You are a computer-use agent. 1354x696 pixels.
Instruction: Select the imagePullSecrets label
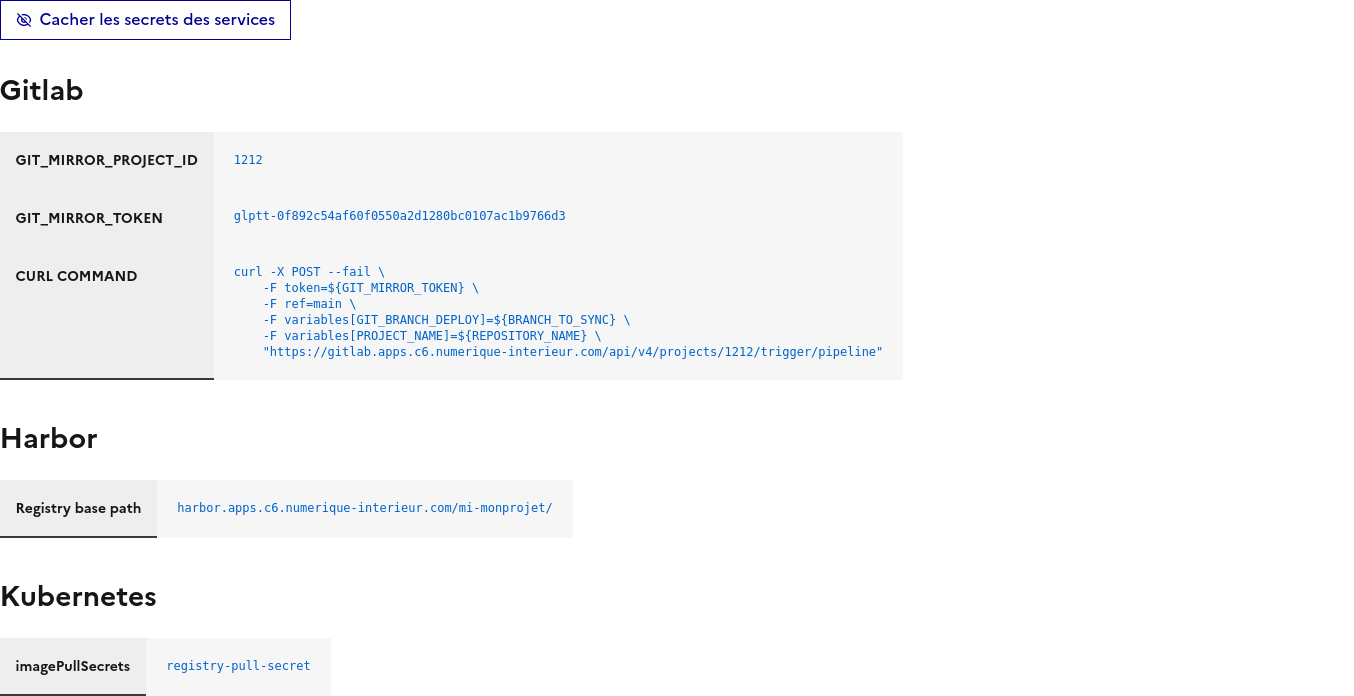click(72, 666)
